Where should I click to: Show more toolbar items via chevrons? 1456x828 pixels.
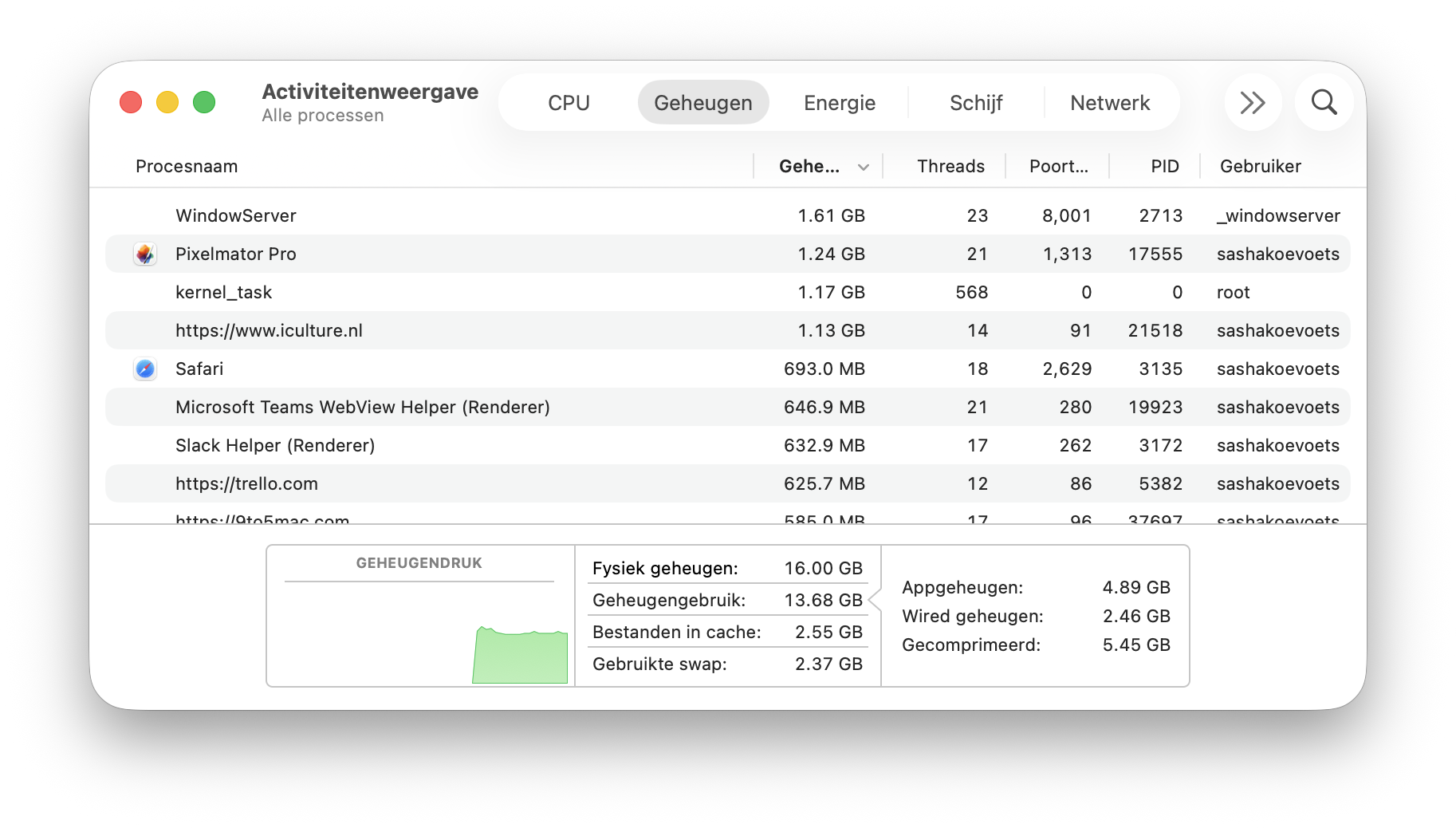coord(1253,102)
